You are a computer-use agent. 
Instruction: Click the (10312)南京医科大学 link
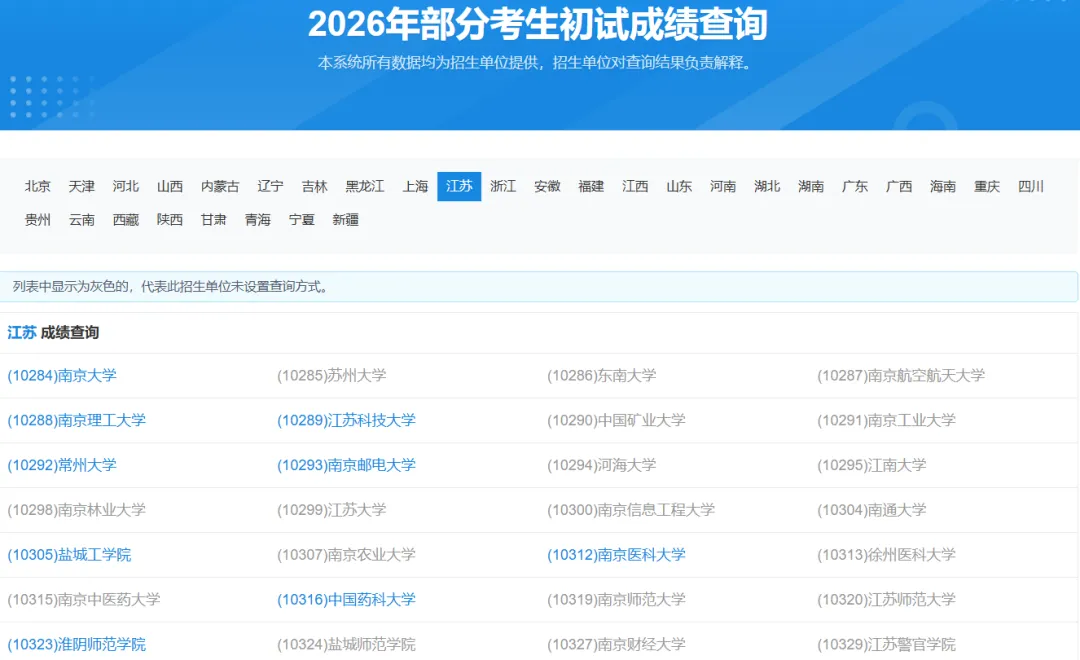(x=616, y=555)
